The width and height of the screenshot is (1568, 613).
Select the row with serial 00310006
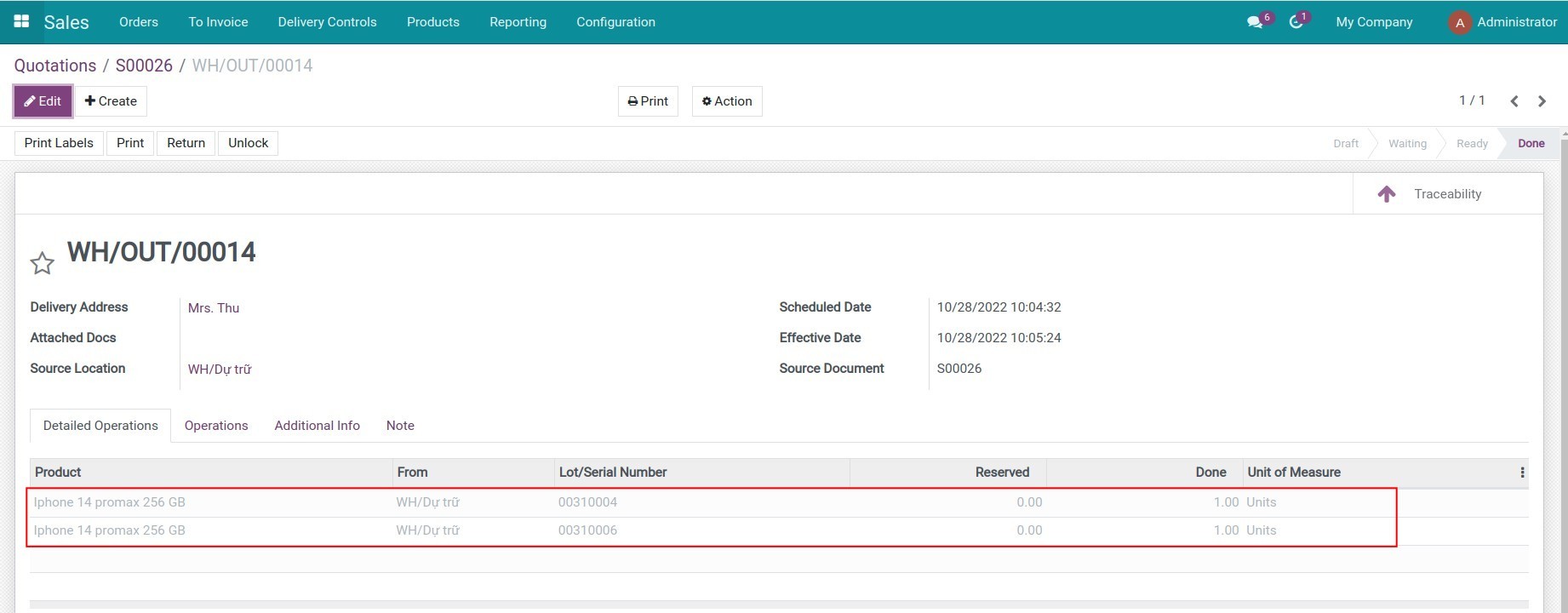pyautogui.click(x=587, y=530)
